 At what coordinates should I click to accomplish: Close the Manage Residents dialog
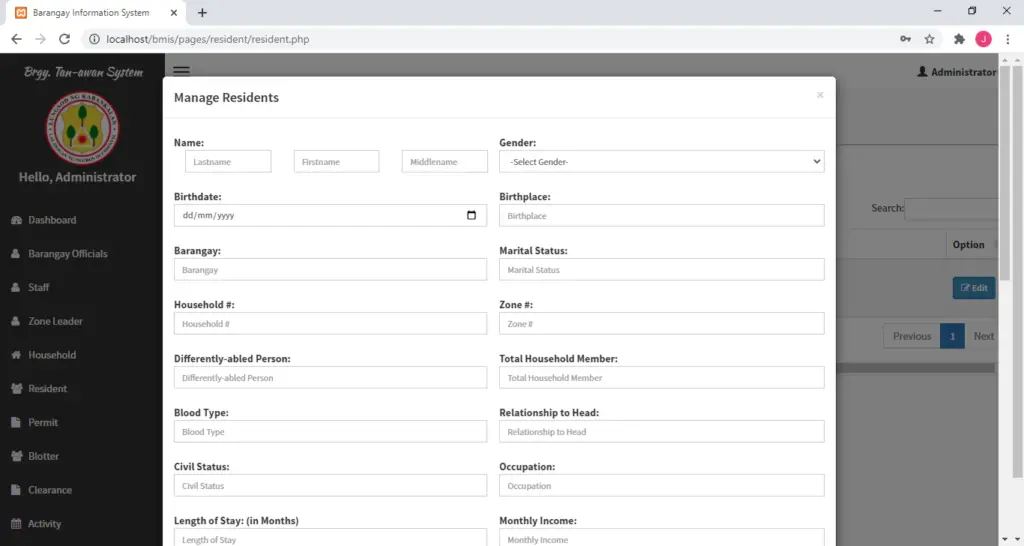820,95
